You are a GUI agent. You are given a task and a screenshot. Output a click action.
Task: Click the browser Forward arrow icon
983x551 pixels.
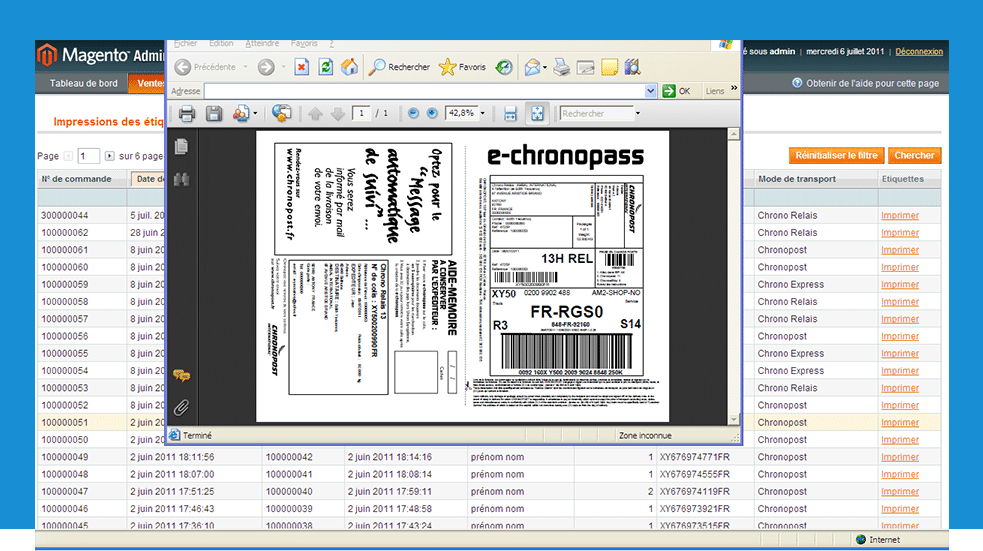(266, 67)
